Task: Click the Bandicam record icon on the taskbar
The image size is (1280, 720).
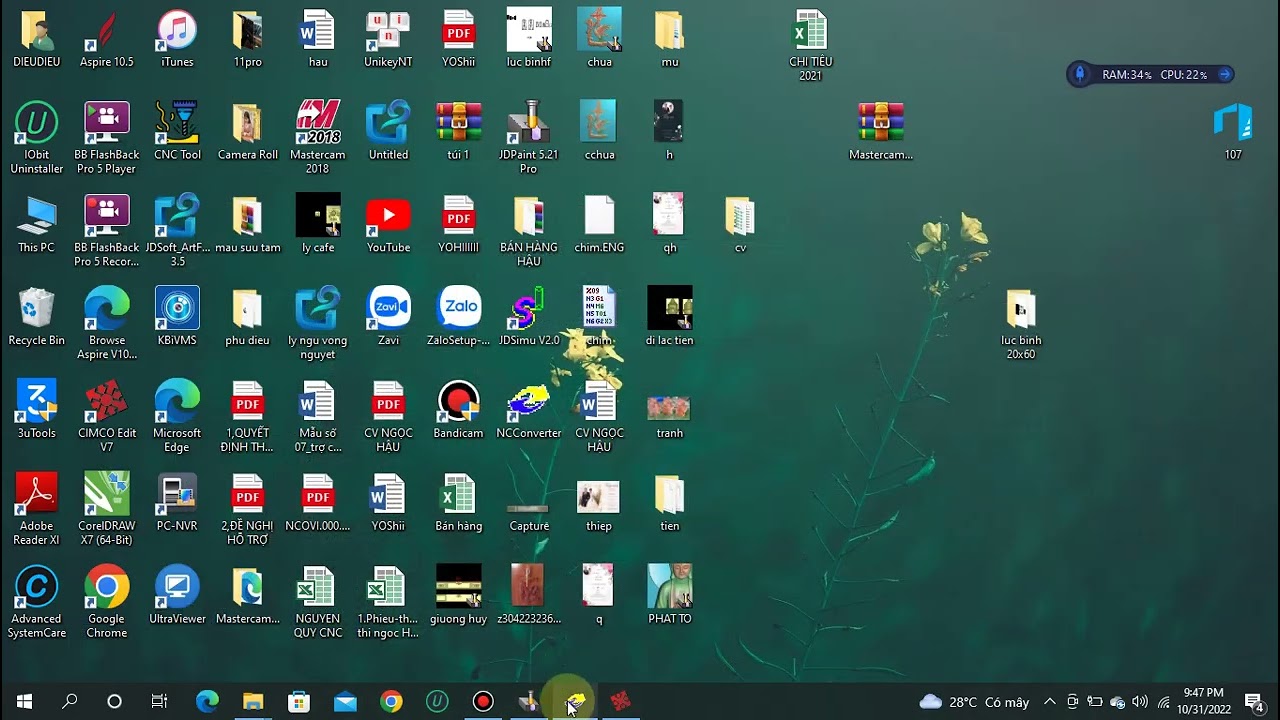Action: coord(483,702)
